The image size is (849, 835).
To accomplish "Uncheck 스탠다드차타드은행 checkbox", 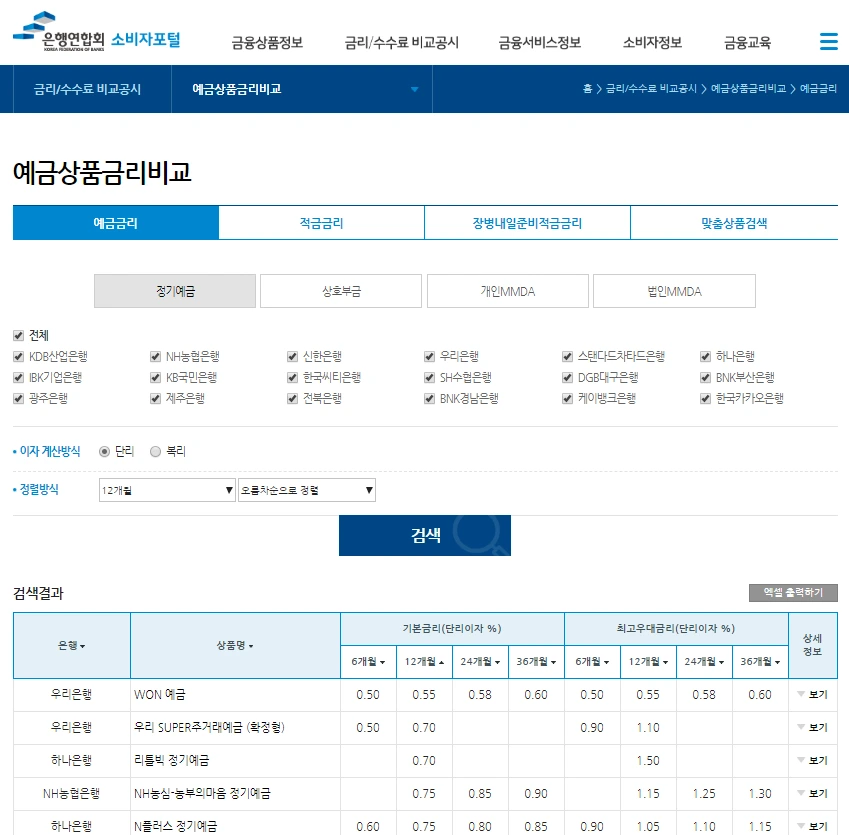I will [567, 356].
